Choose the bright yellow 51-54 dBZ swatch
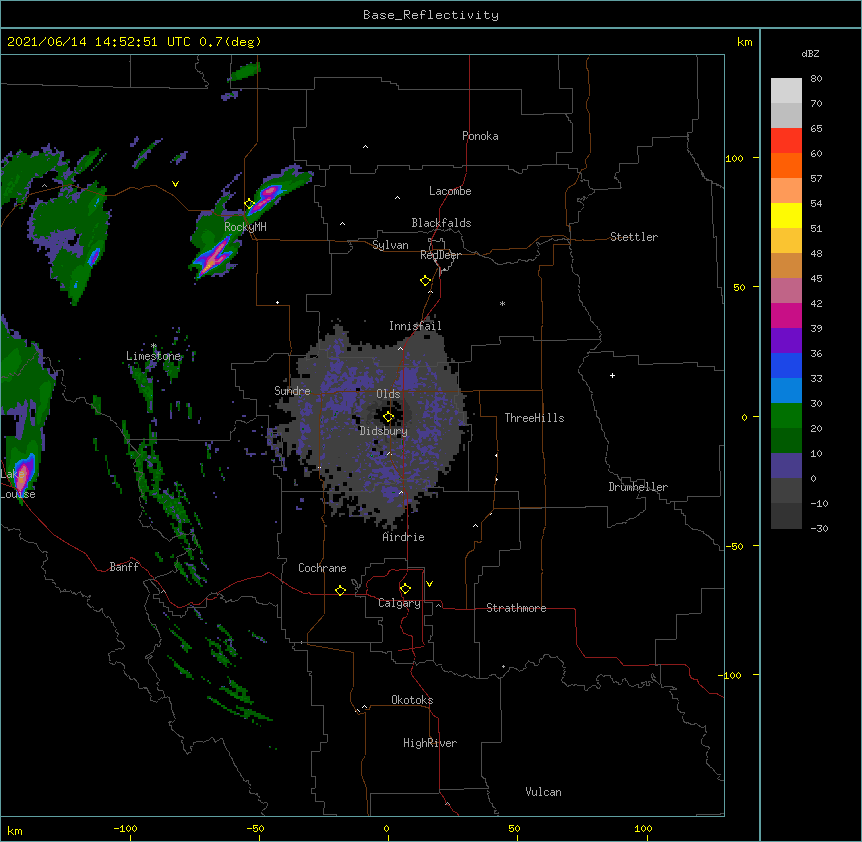Image resolution: width=862 pixels, height=842 pixels. [x=786, y=215]
